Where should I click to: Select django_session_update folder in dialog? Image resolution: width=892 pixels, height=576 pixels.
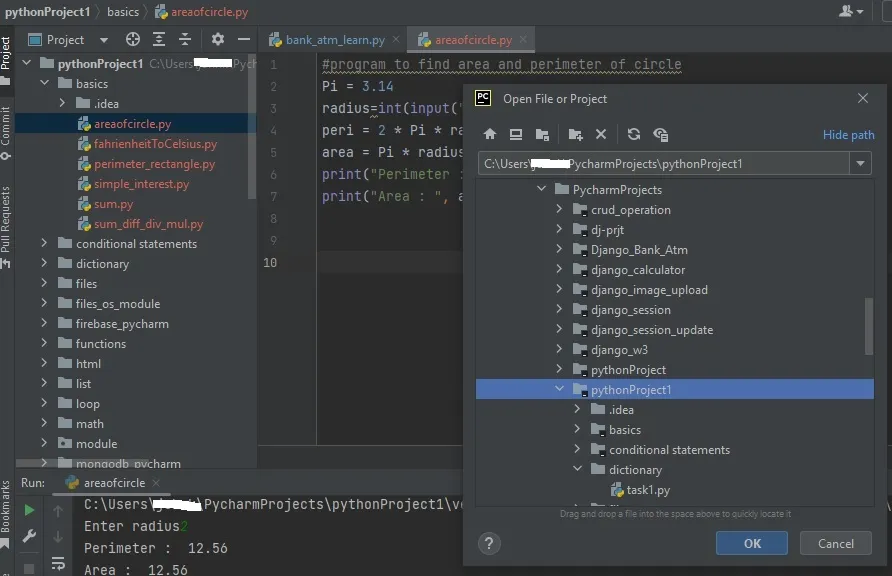[x=651, y=329]
